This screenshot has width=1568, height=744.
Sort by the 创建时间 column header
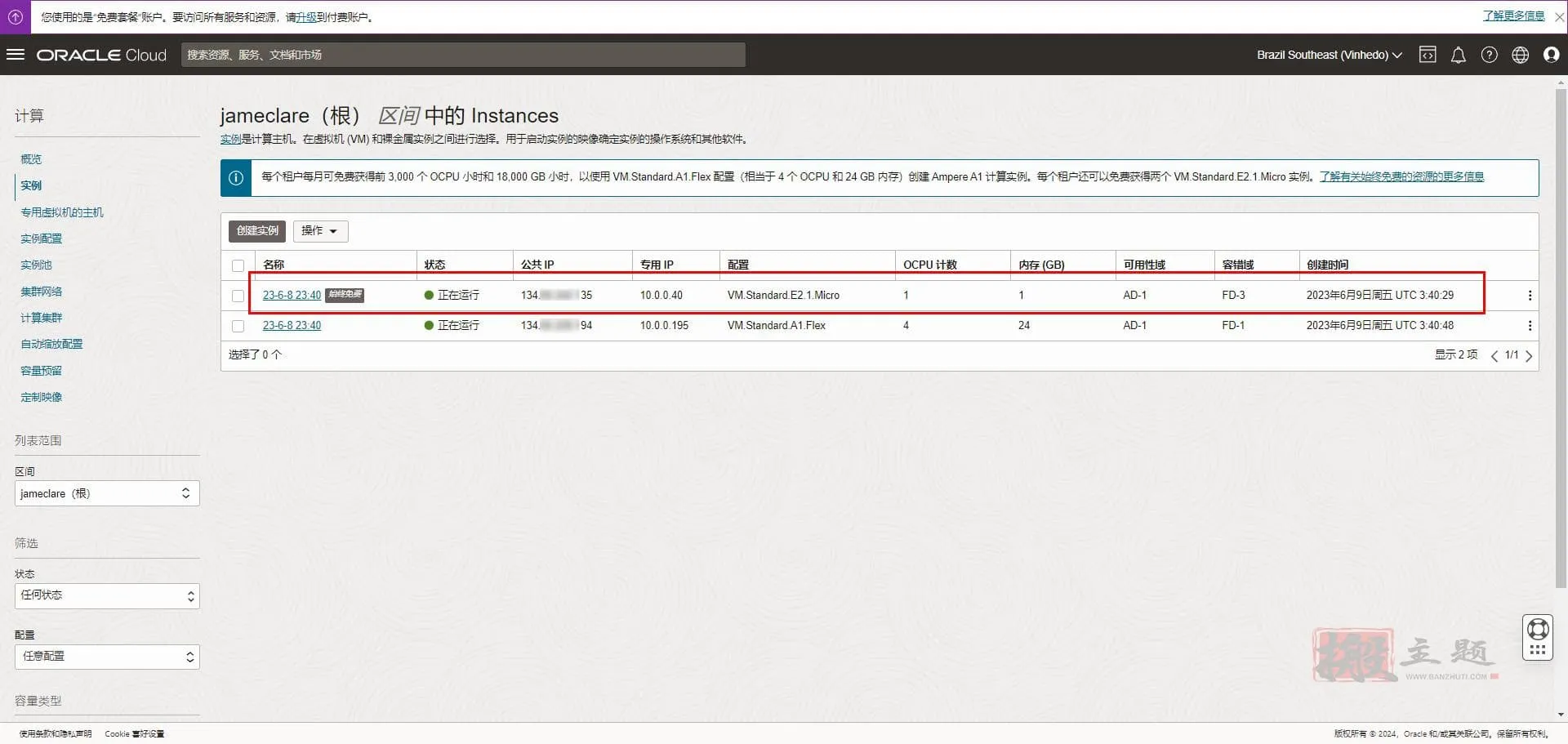click(x=1327, y=265)
